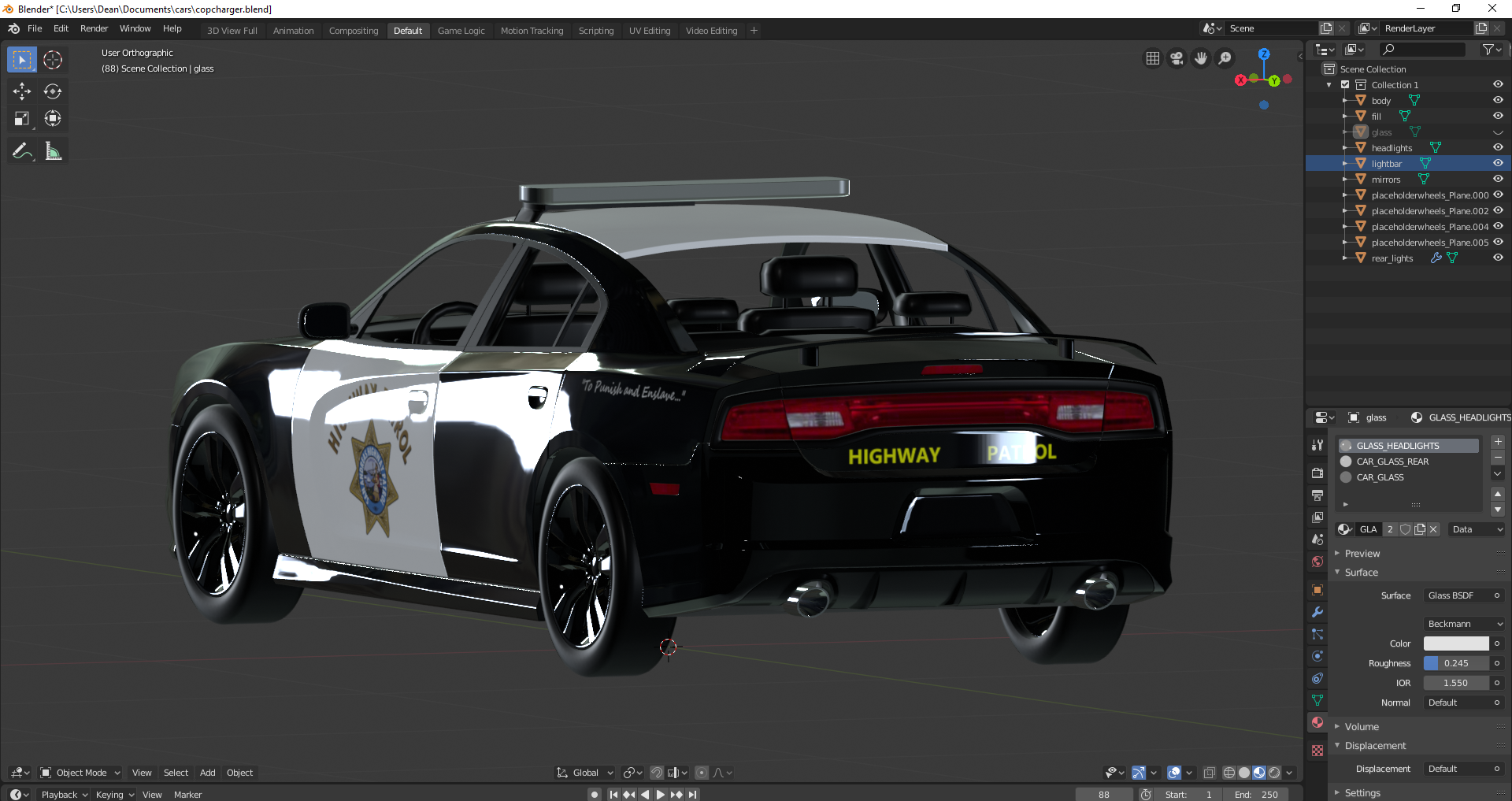Open the outliner filter dropdown
The image size is (1512, 801).
click(1492, 50)
